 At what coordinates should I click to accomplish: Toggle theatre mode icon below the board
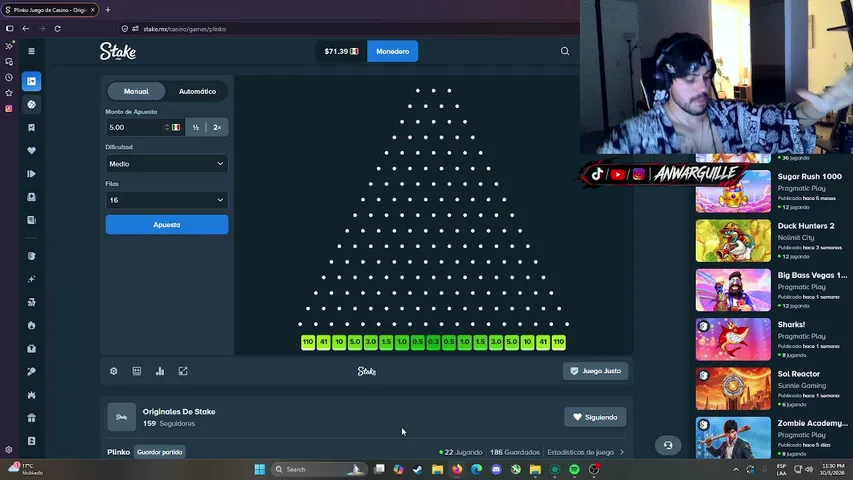click(137, 371)
